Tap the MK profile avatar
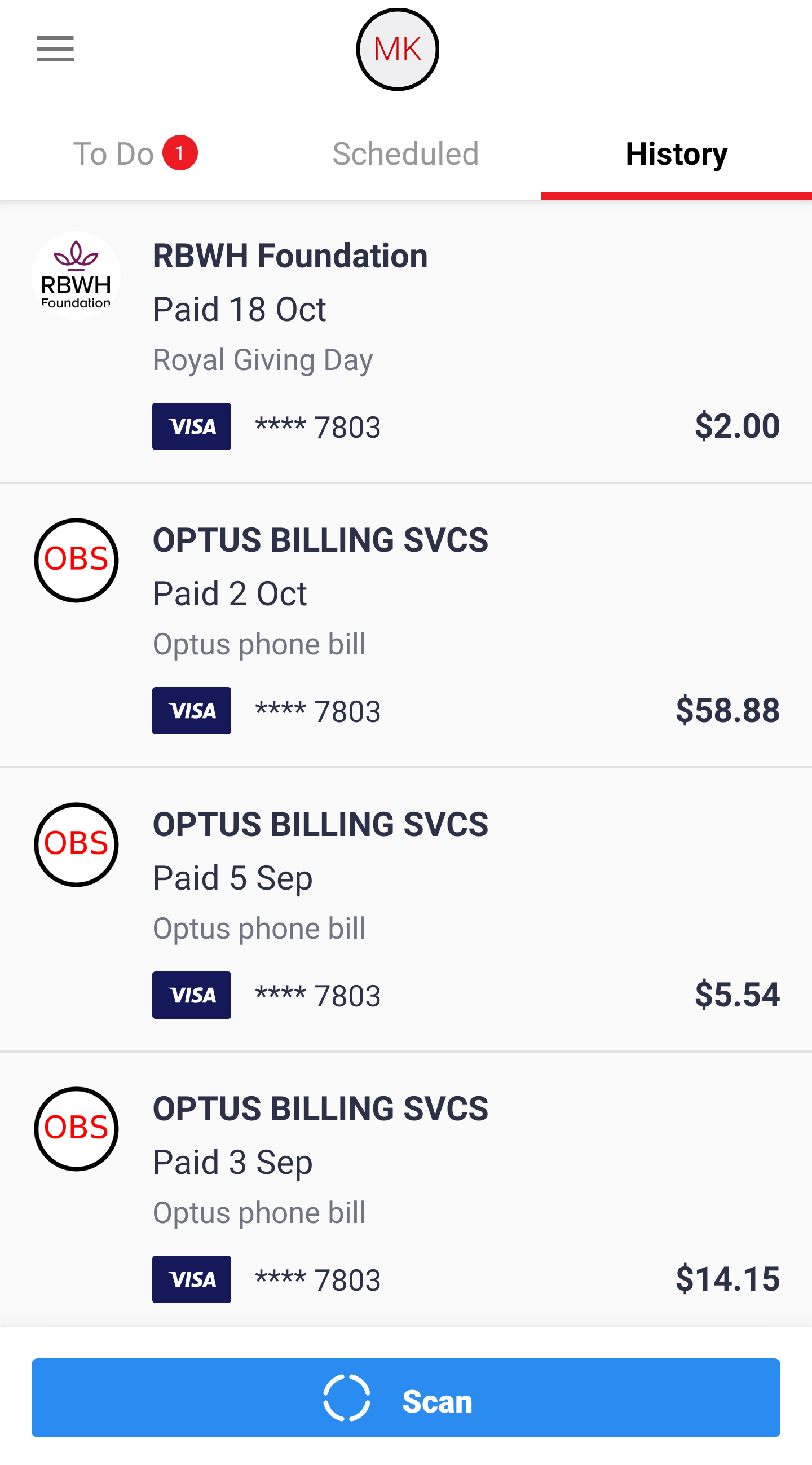Screen dimensions: 812x1465 pyautogui.click(x=398, y=50)
